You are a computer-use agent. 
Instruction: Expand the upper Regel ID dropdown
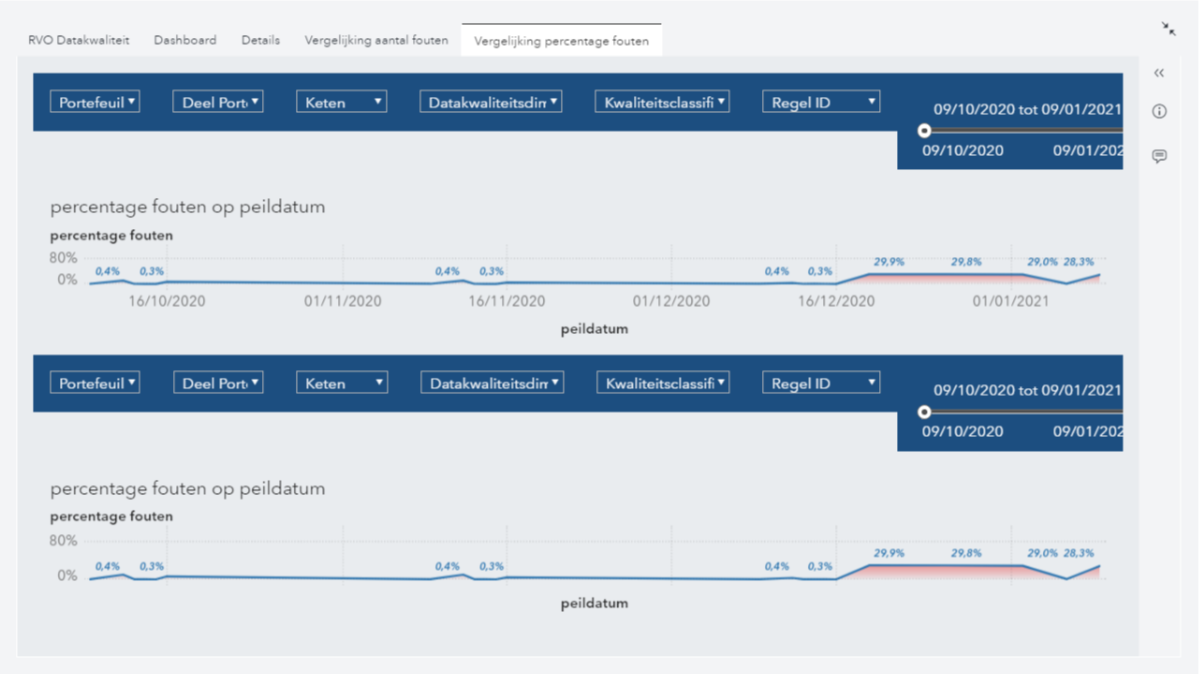[820, 102]
